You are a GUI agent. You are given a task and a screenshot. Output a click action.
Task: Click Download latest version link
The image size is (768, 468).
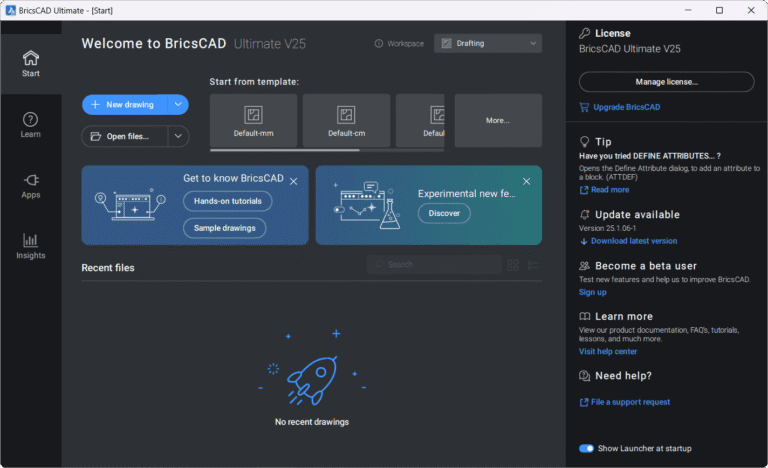point(634,241)
